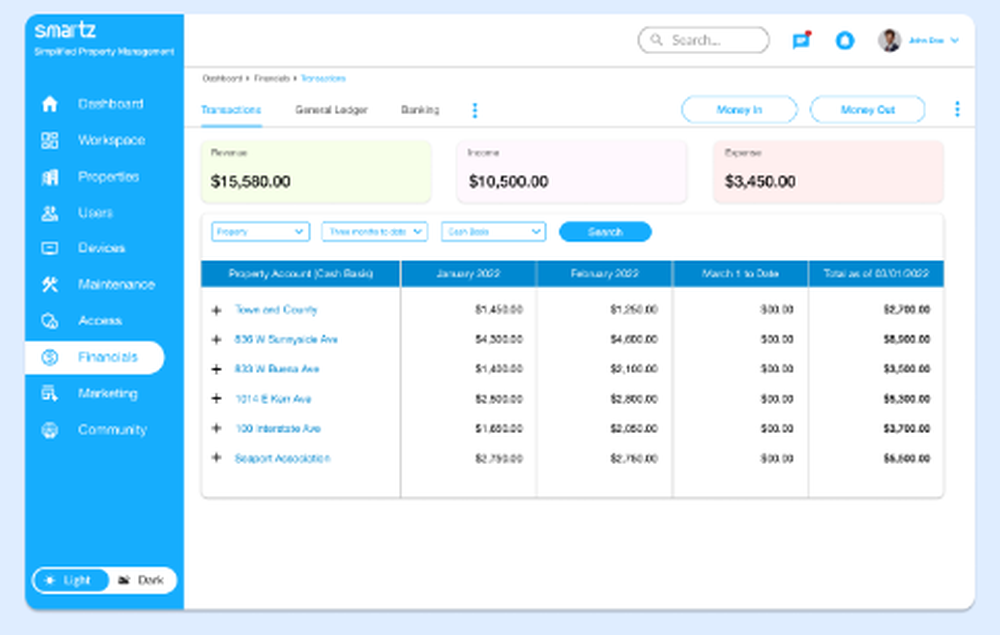The width and height of the screenshot is (1000, 635).
Task: Open the Banking tab
Action: (419, 111)
